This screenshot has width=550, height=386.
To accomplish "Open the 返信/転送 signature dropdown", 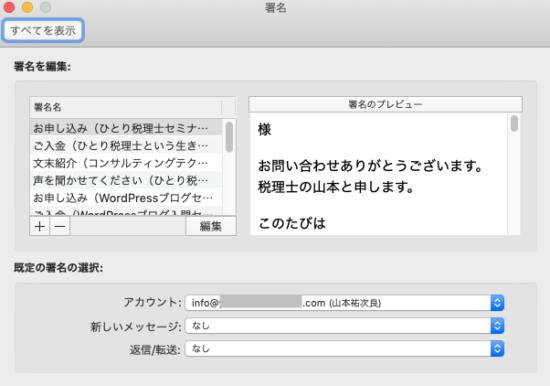I will [344, 349].
